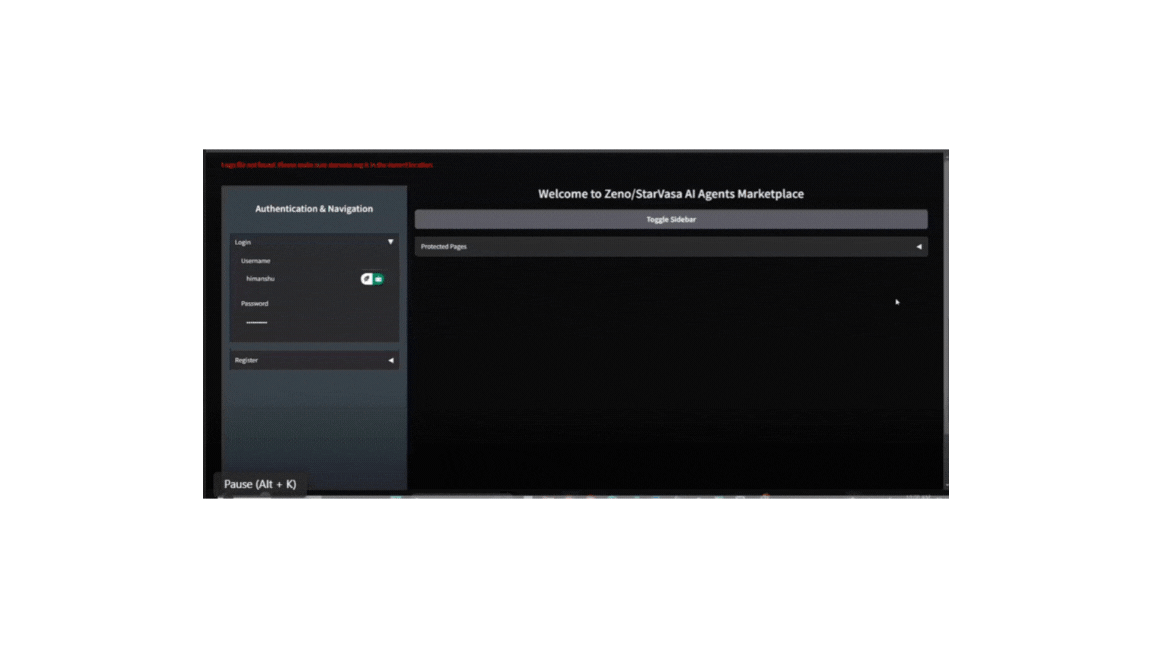Expand the Protected Pages panel

(670, 247)
